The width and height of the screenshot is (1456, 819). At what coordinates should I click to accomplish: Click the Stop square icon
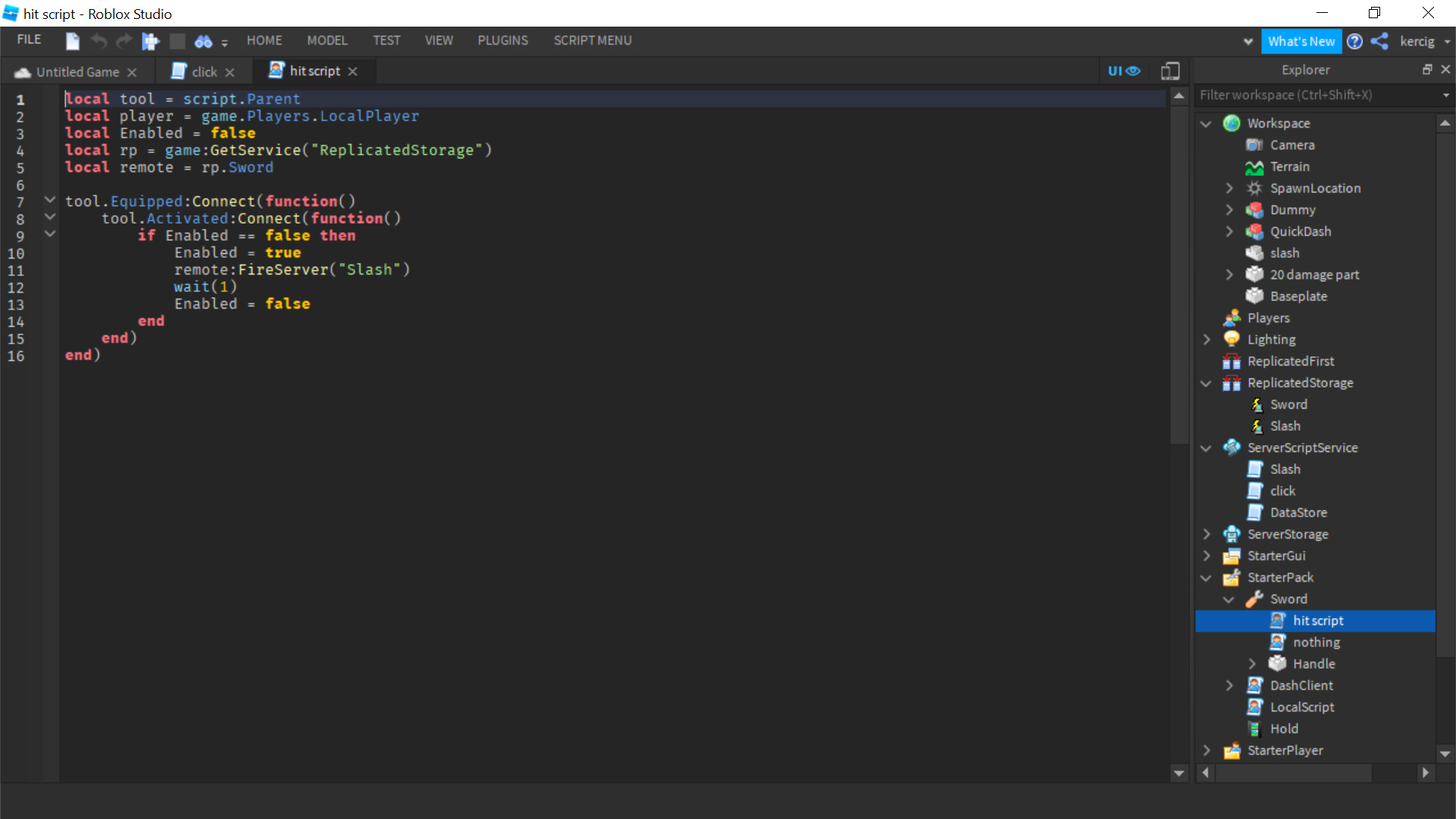pyautogui.click(x=177, y=41)
